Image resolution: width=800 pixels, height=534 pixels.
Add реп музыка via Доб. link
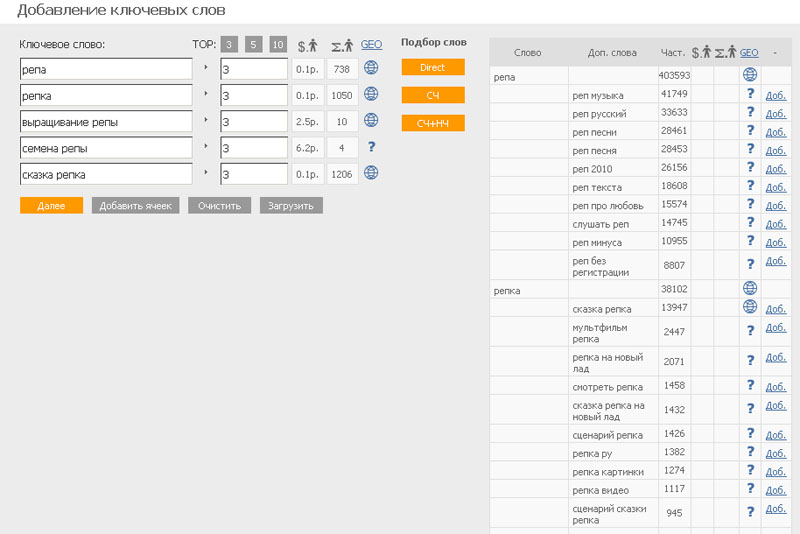(776, 95)
